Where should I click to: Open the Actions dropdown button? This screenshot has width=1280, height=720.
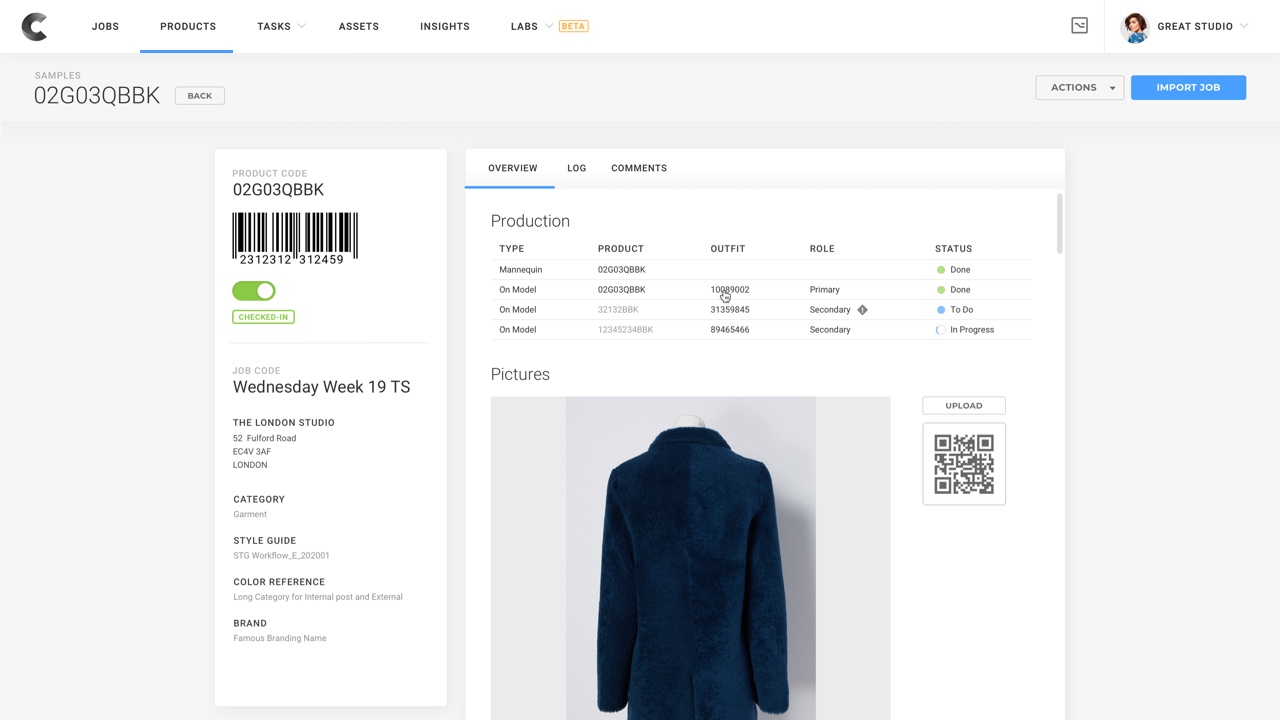pyautogui.click(x=1079, y=88)
